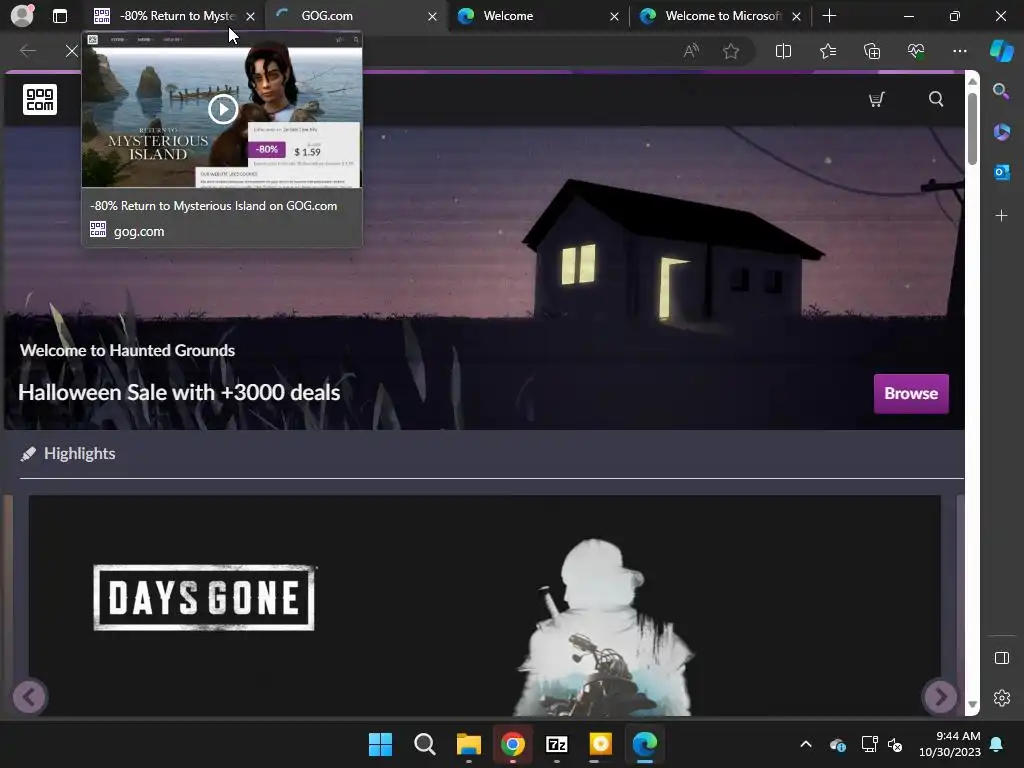The width and height of the screenshot is (1024, 768).
Task: Open the Edge profile avatar
Action: pos(22,16)
